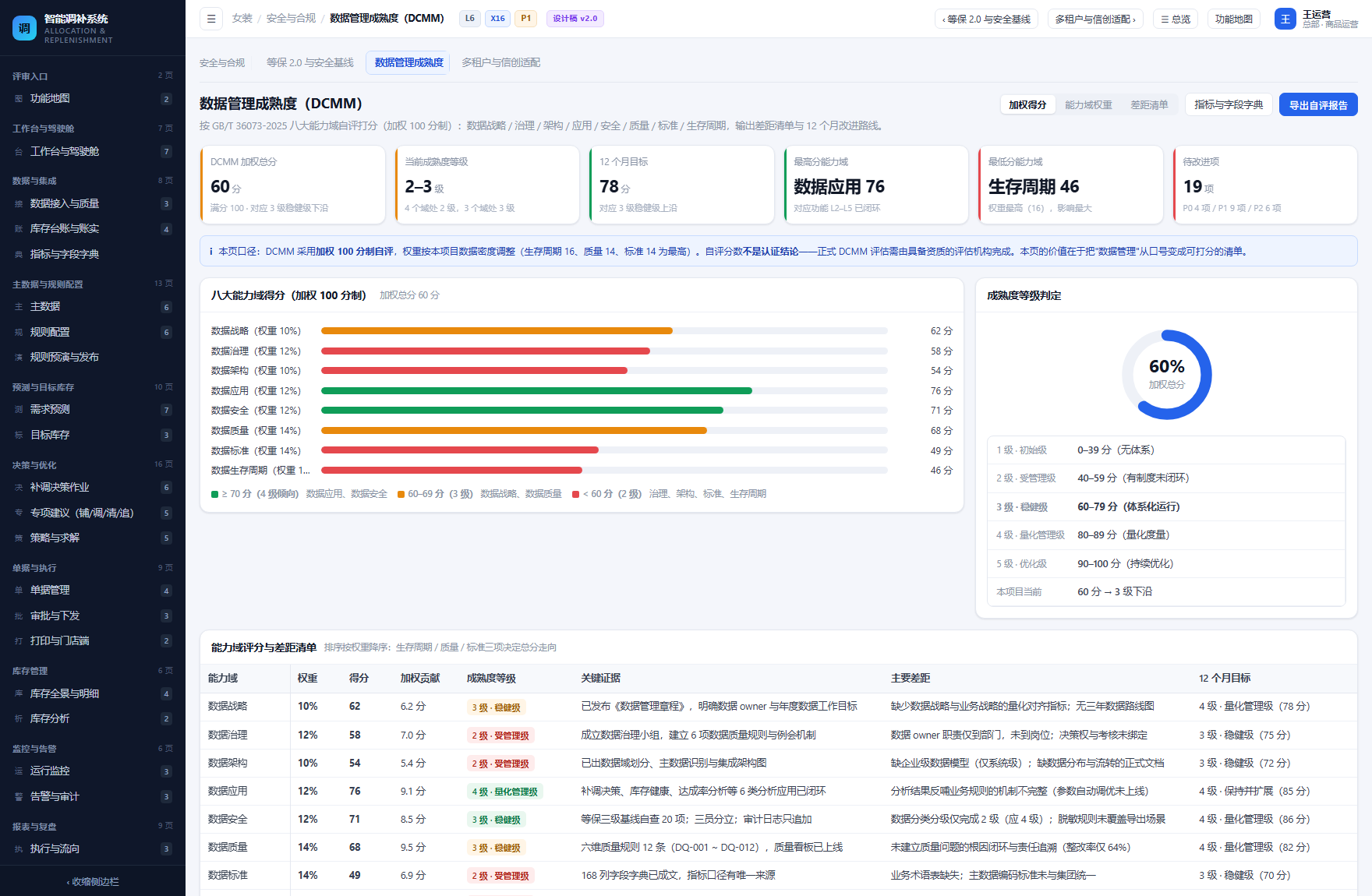Image resolution: width=1372 pixels, height=896 pixels.
Task: Click the icon beside 数据接入与质量 in sidebar
Action: tap(19, 204)
